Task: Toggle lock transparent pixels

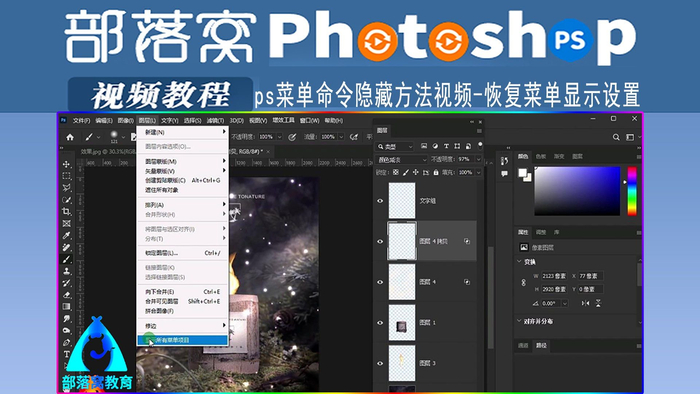Action: click(396, 172)
